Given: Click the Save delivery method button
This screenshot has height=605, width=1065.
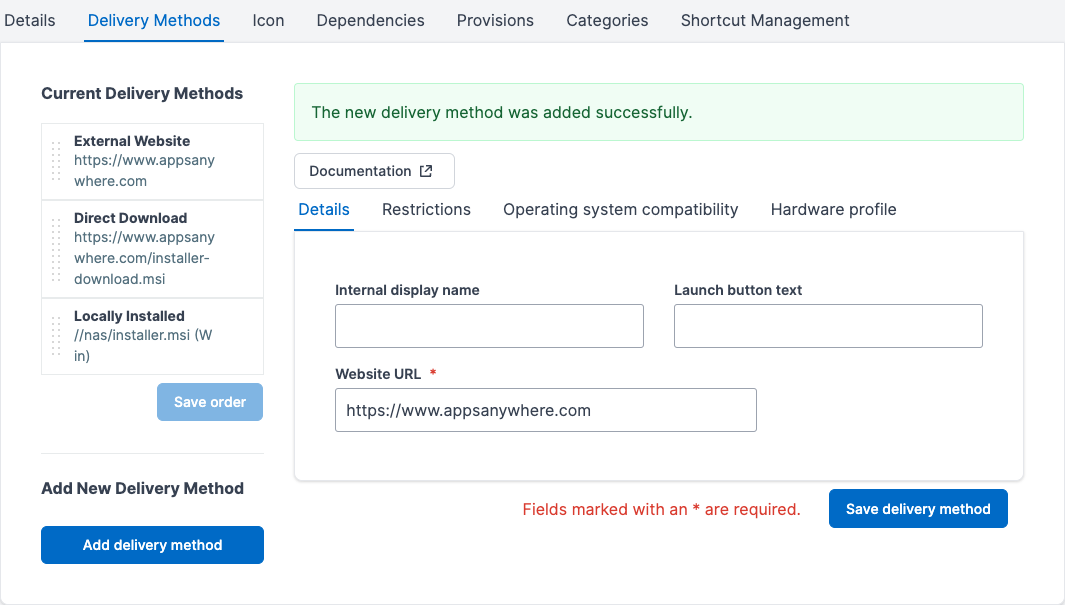Looking at the screenshot, I should [x=918, y=509].
